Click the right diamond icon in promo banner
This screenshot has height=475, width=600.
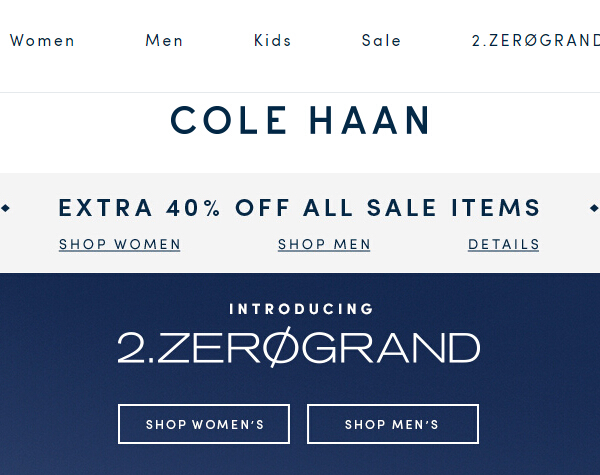[x=594, y=208]
